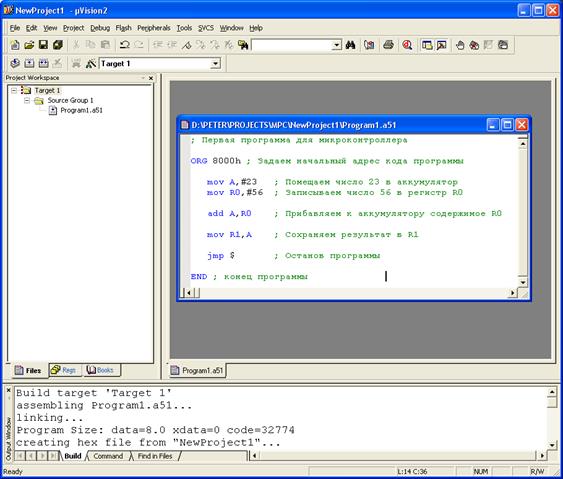Collapse the Source Group 1 tree node

click(27, 101)
